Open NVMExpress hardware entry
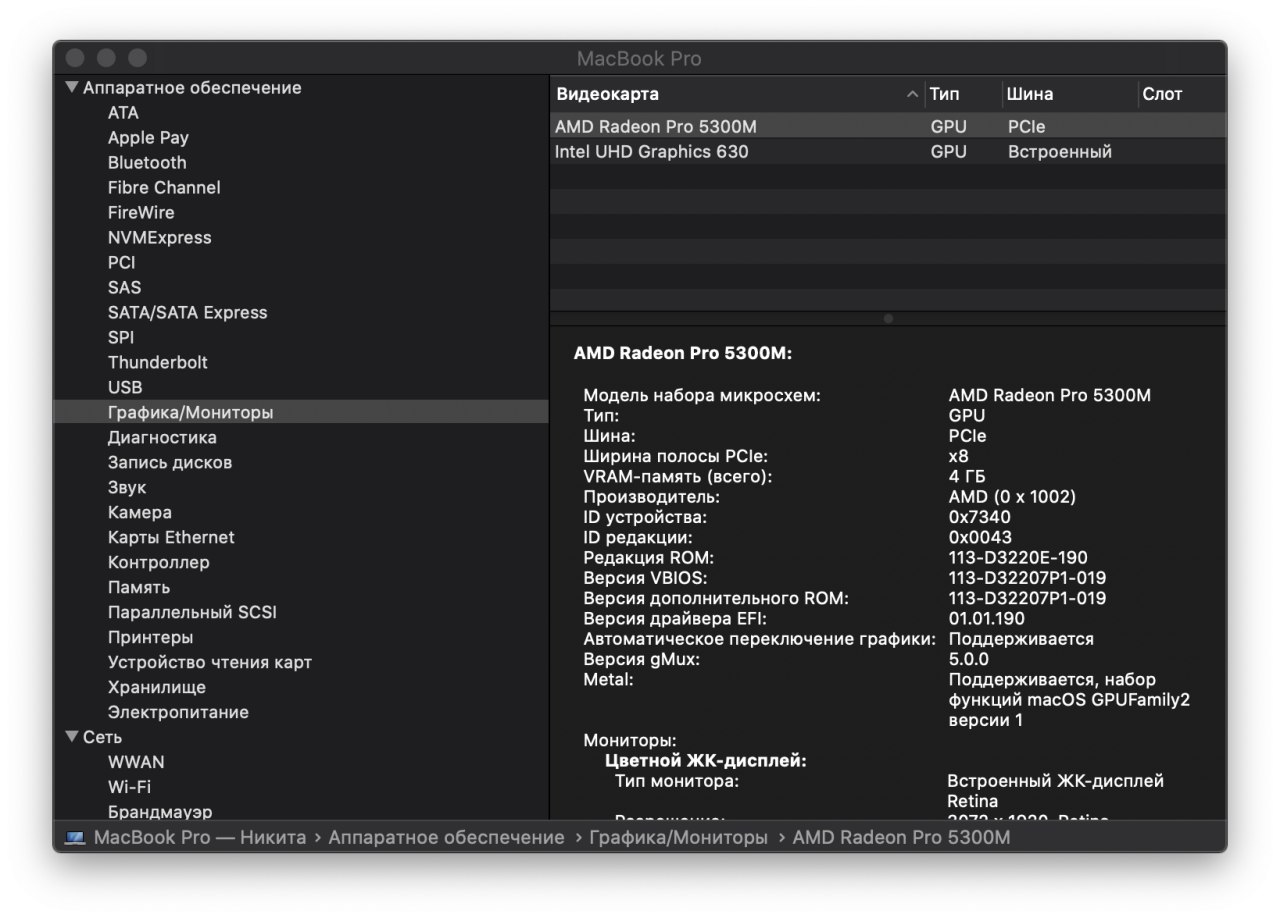1280x918 pixels. (x=159, y=237)
